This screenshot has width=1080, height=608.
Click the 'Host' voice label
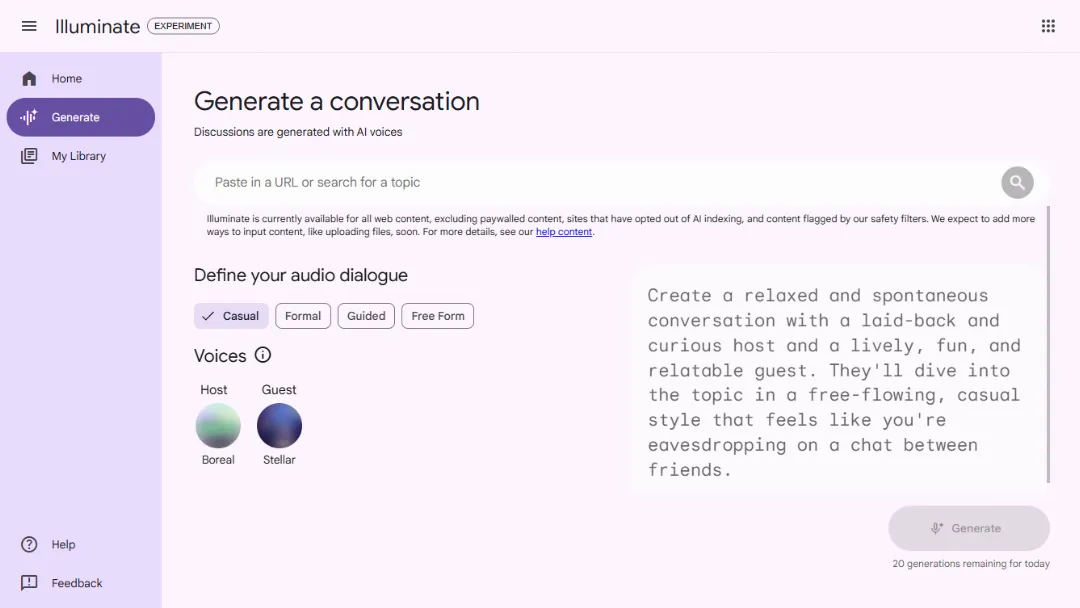click(214, 390)
